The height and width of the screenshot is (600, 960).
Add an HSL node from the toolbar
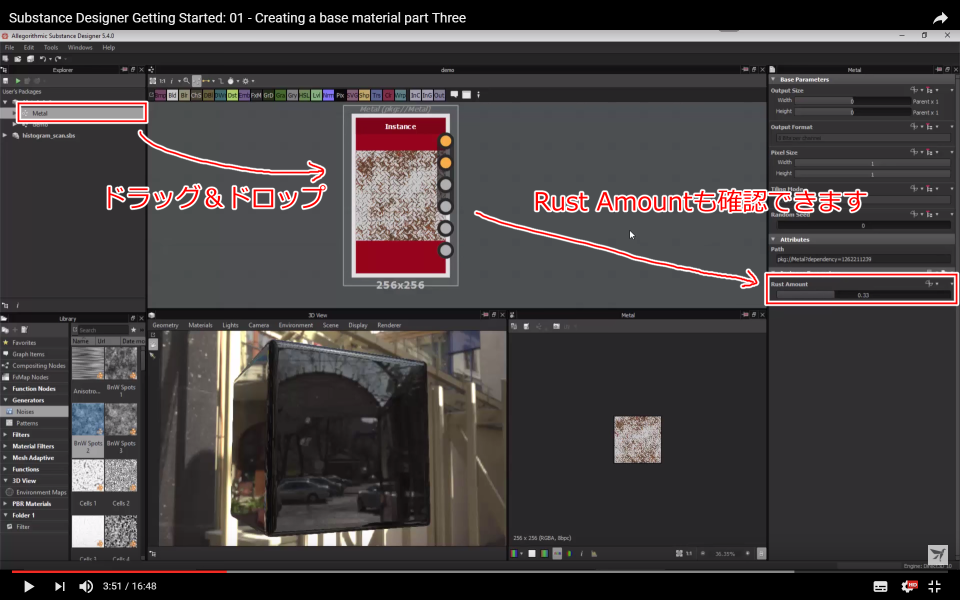point(304,96)
